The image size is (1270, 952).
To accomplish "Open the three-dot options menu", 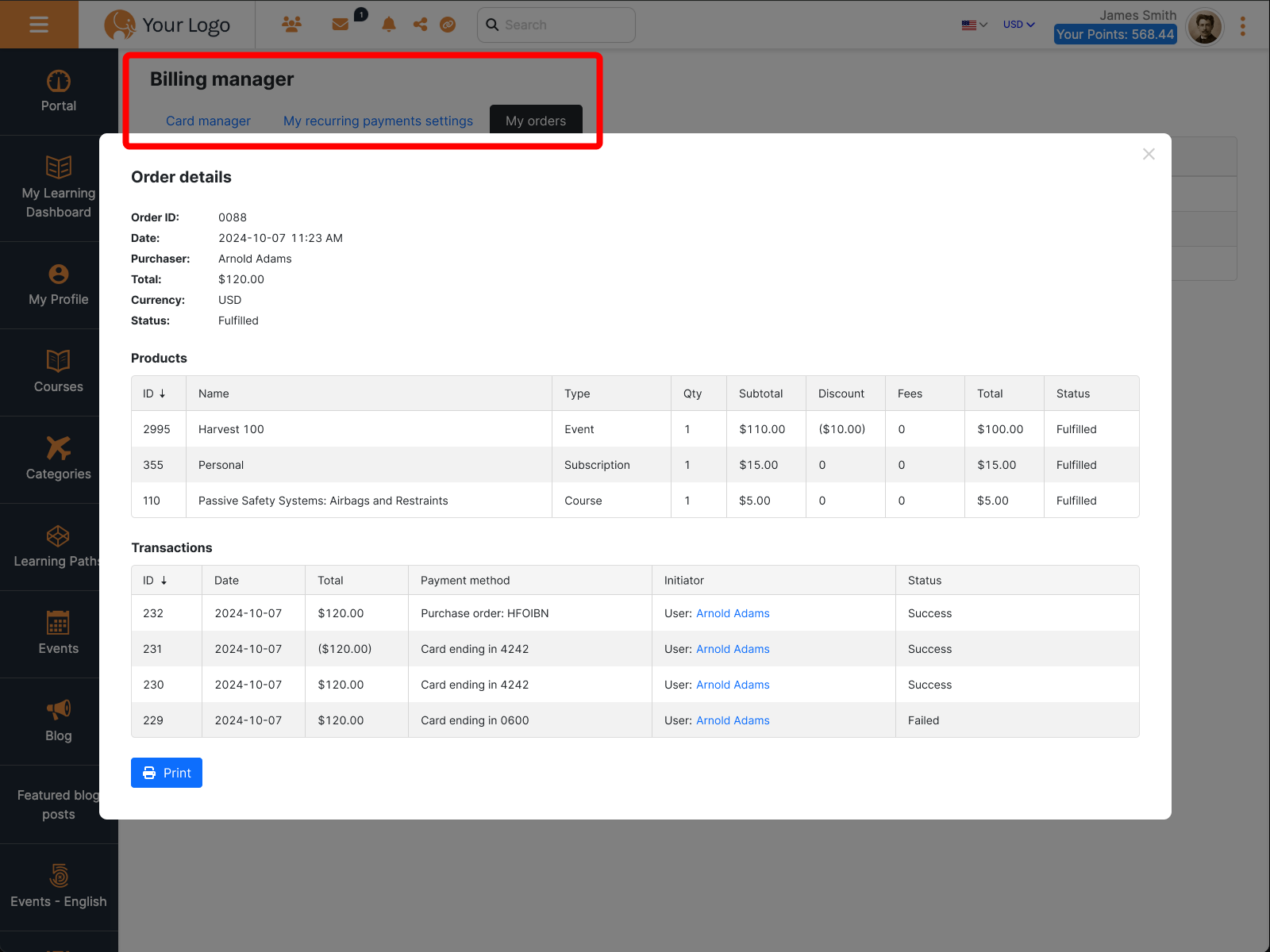I will click(x=1242, y=26).
